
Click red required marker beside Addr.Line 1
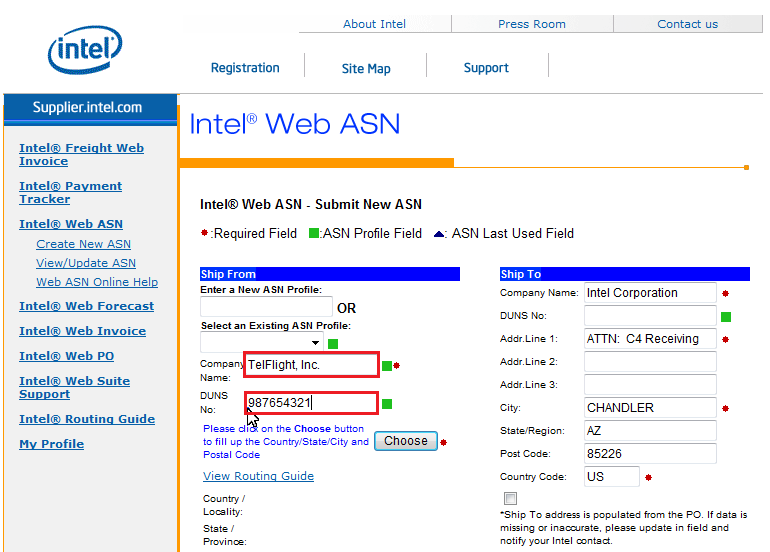pyautogui.click(x=725, y=340)
